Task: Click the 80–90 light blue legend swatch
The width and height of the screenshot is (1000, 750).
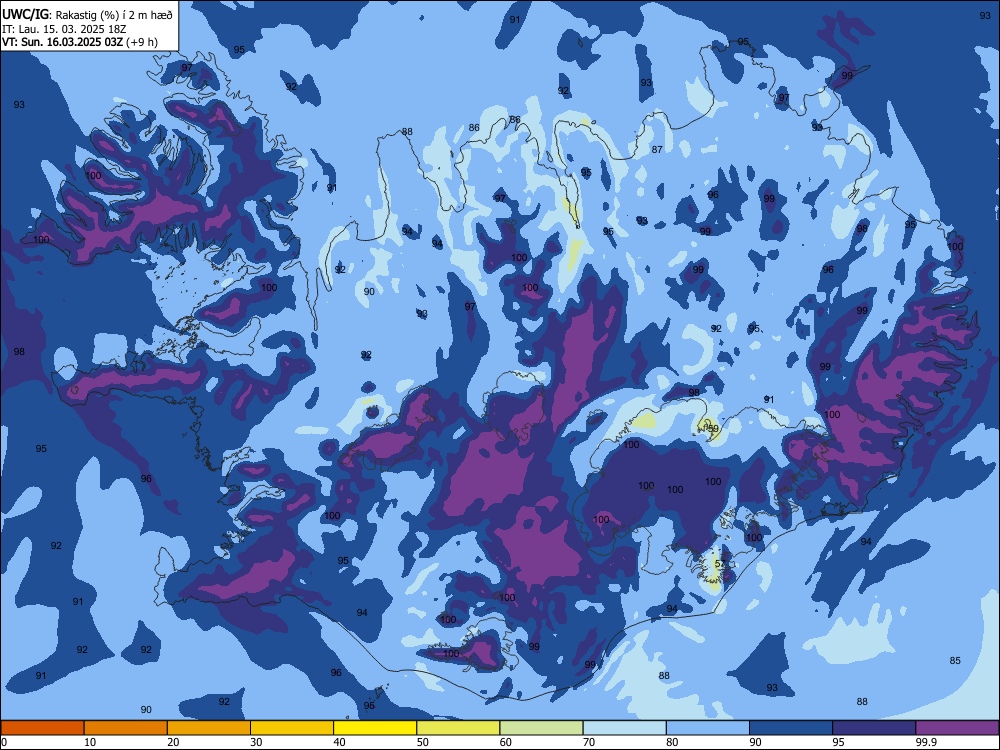Action: (x=708, y=728)
